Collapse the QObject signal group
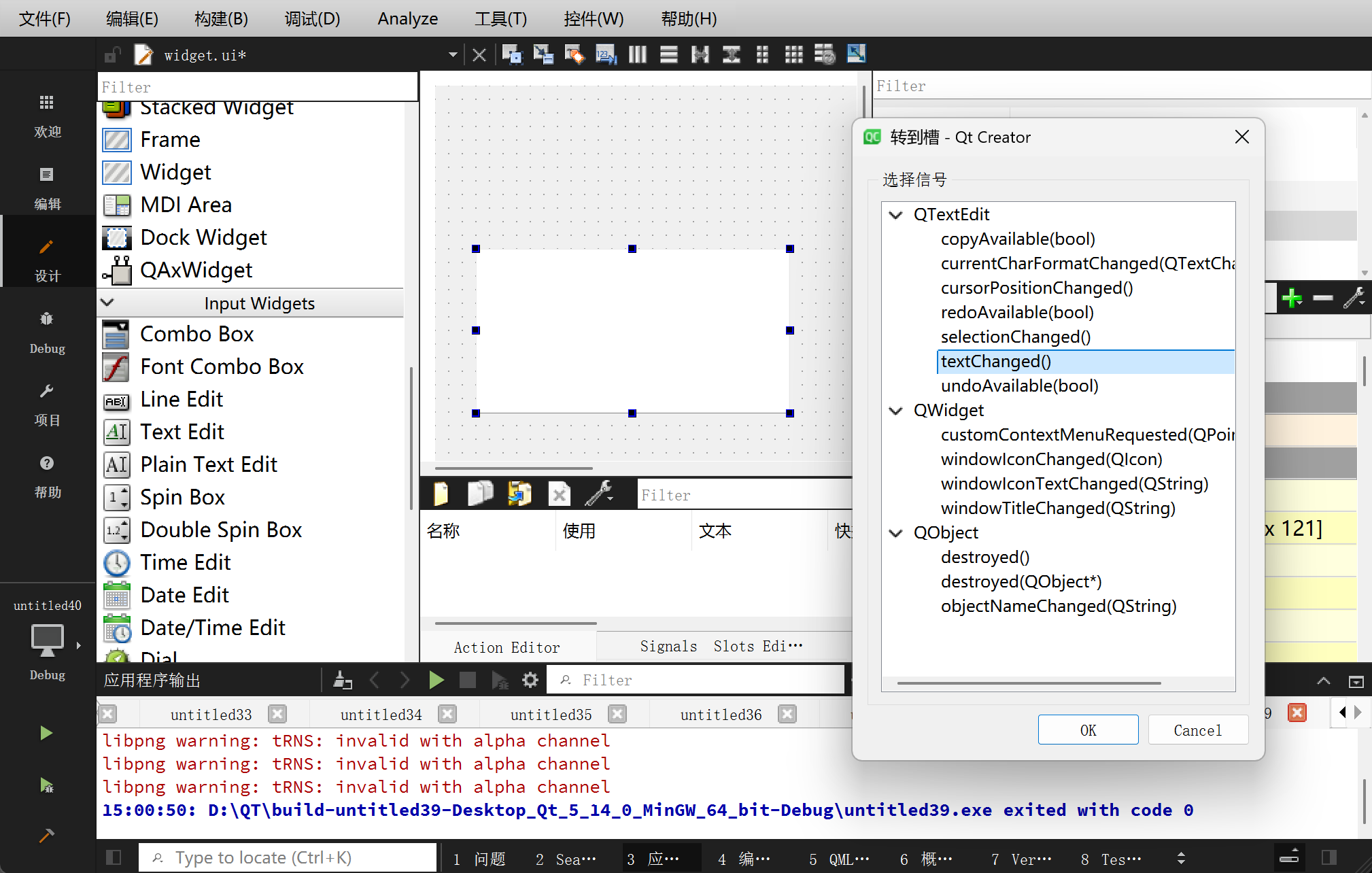 (x=896, y=533)
